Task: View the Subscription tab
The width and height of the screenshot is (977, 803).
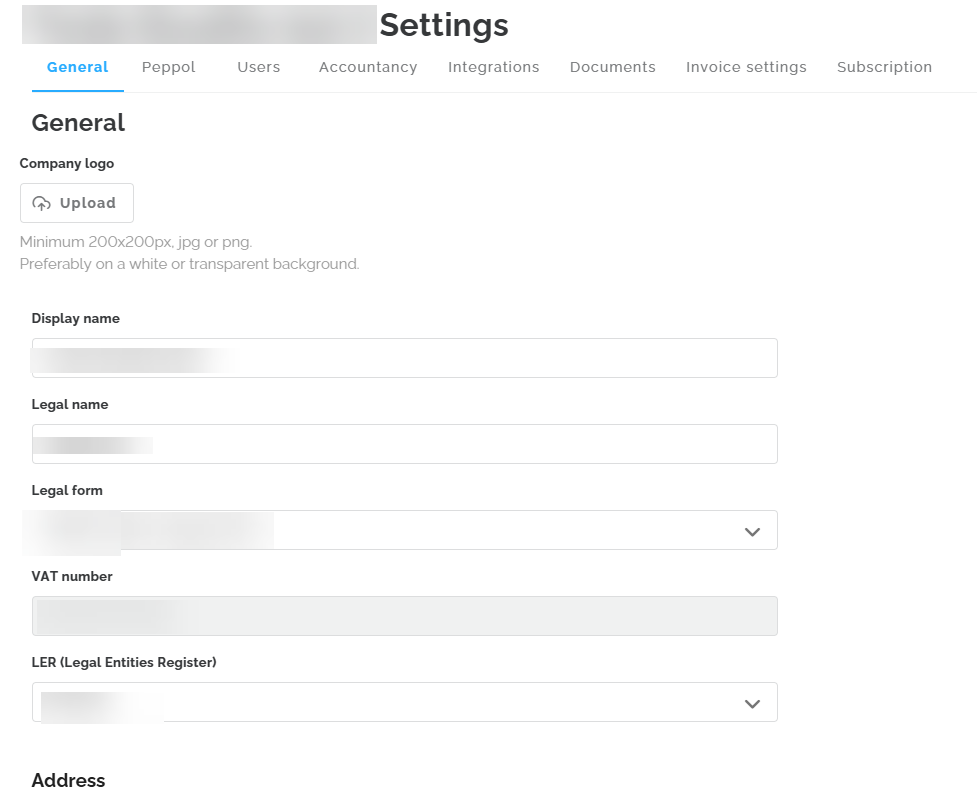Action: tap(884, 67)
